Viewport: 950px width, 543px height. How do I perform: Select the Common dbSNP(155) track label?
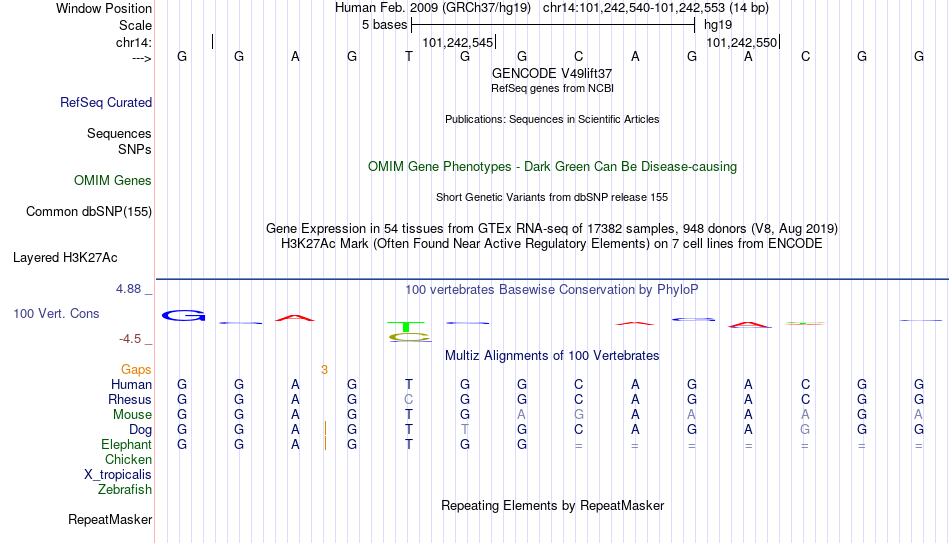click(x=89, y=212)
